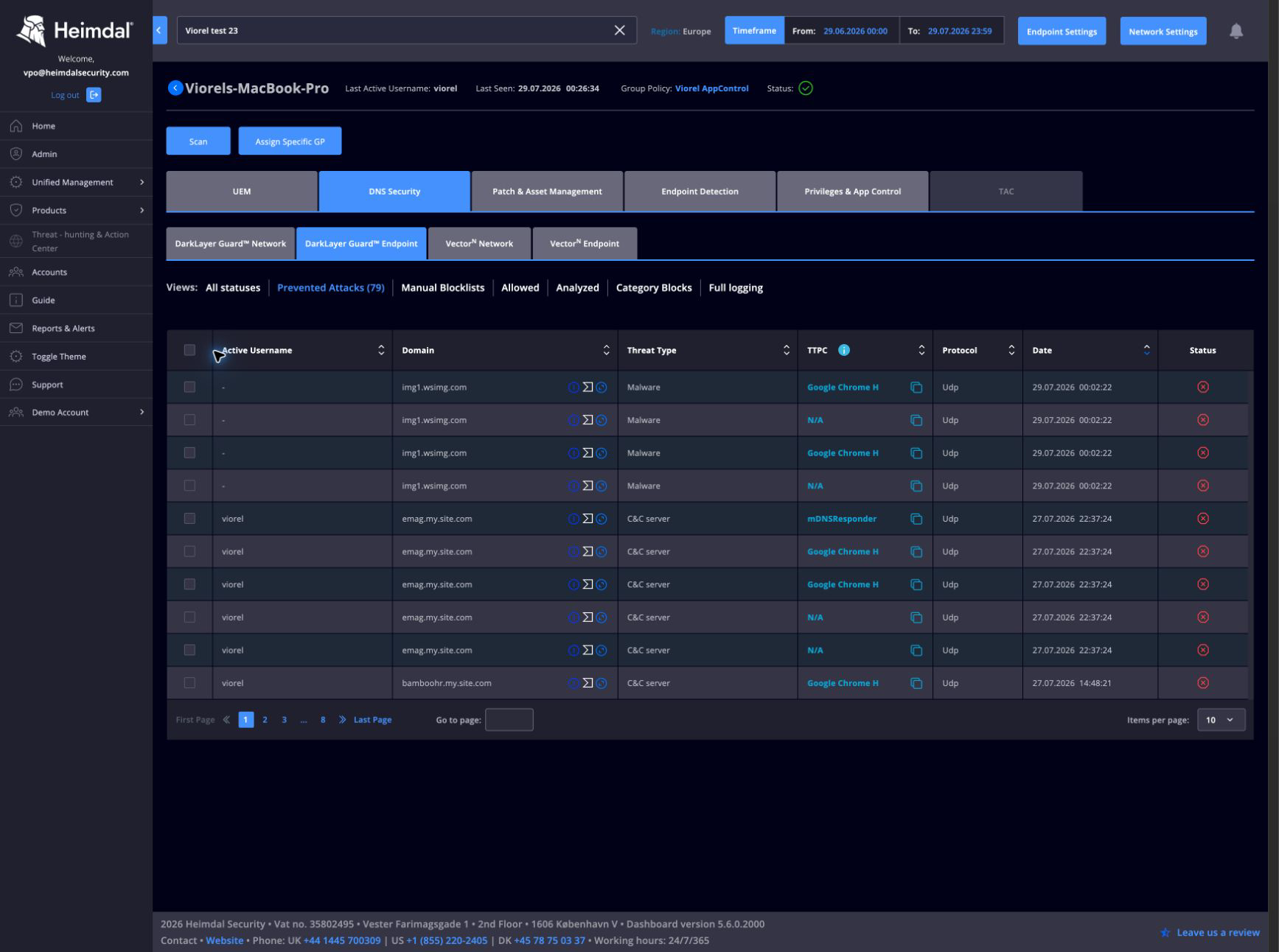
Task: Clear the 'Viorel test 23' search with the X
Action: coord(619,30)
